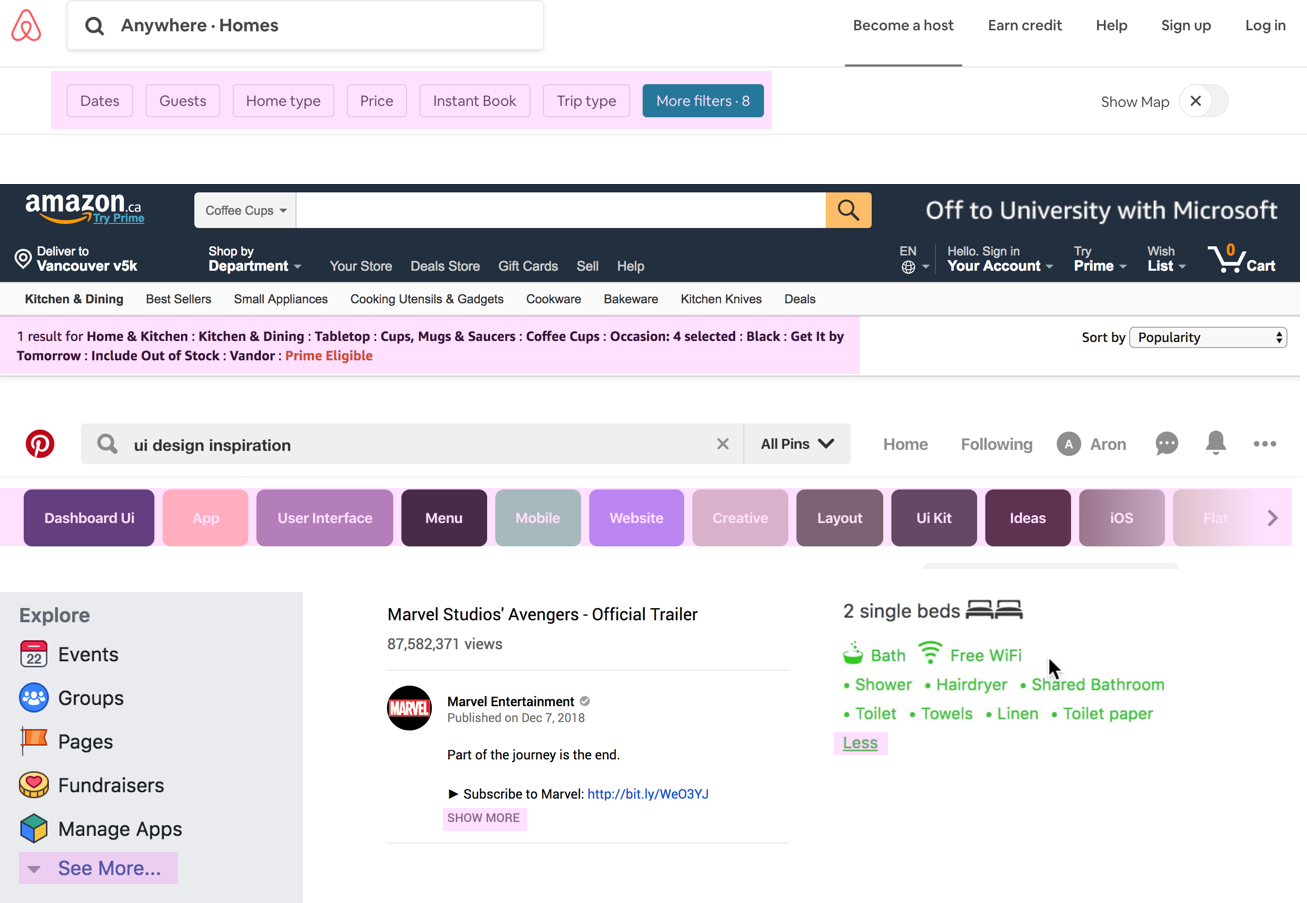
Task: Click the Pinterest logo
Action: tap(40, 444)
